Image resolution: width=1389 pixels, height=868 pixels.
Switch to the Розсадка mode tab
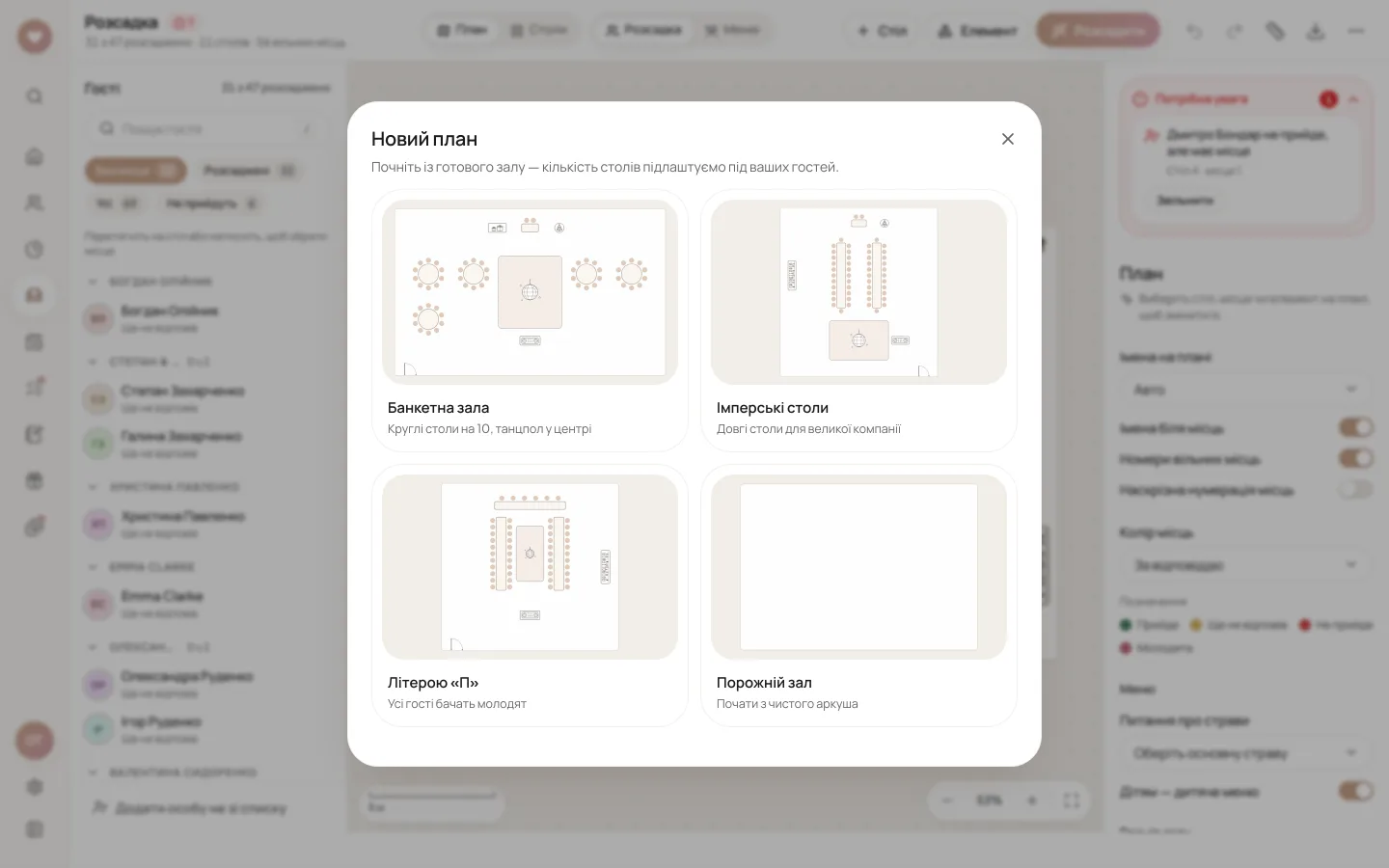coord(643,30)
